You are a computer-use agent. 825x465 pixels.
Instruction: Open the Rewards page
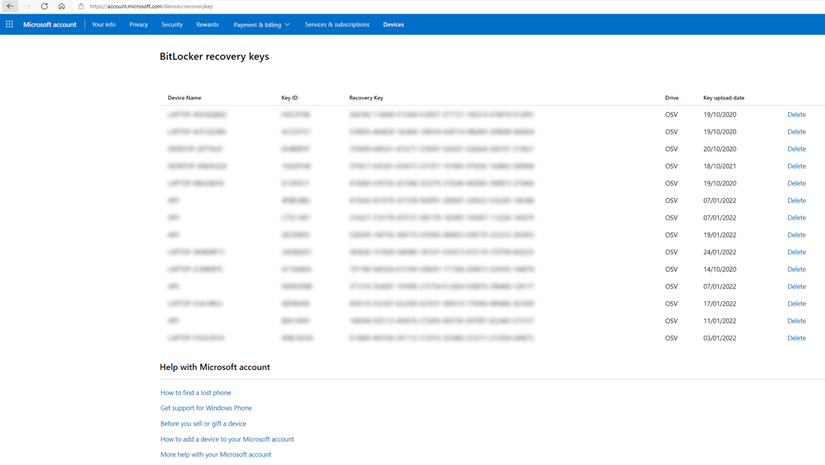pyautogui.click(x=207, y=25)
